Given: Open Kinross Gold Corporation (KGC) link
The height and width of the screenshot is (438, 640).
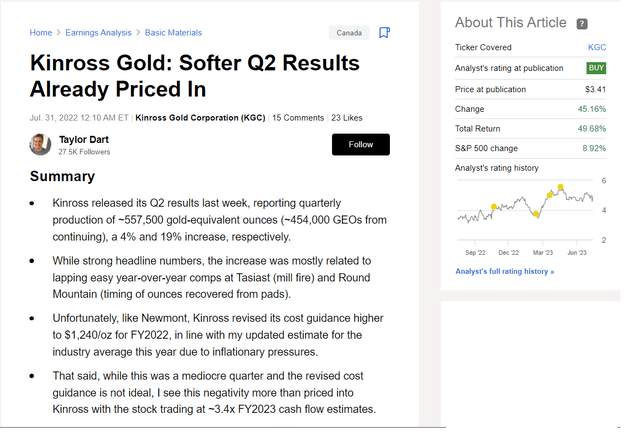Looking at the screenshot, I should pyautogui.click(x=201, y=118).
